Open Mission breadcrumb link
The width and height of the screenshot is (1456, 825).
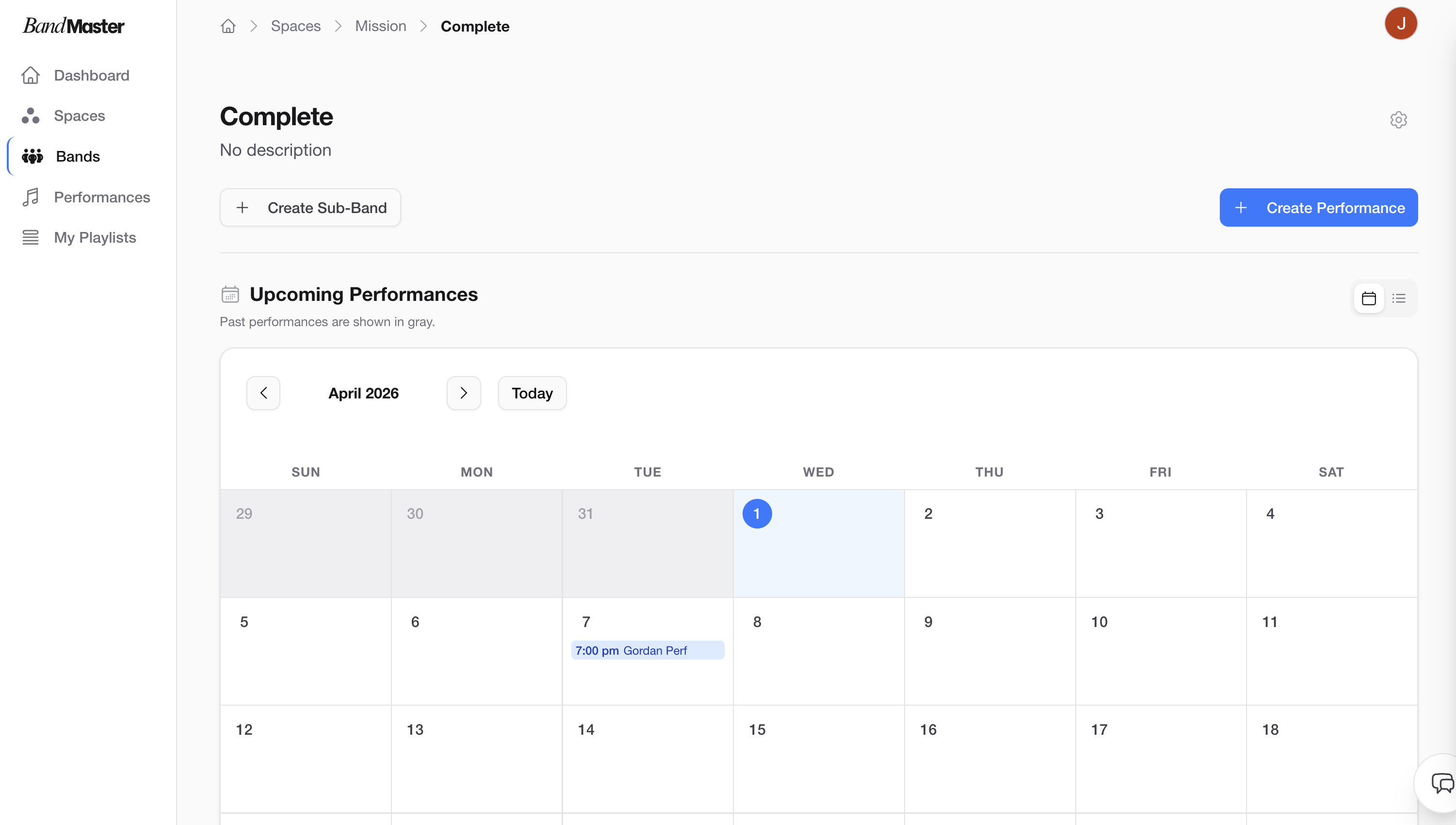380,26
